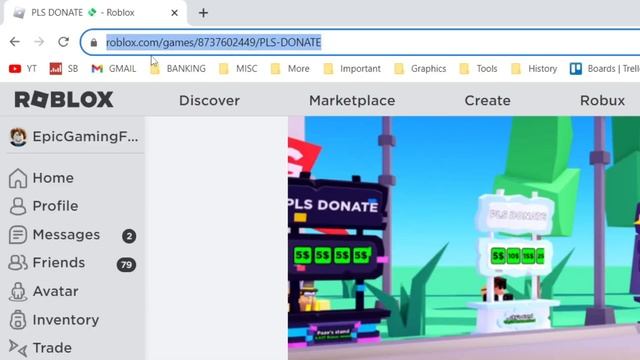Open the EpicGamingF... username link
Viewport: 640px width, 360px height.
[85, 136]
